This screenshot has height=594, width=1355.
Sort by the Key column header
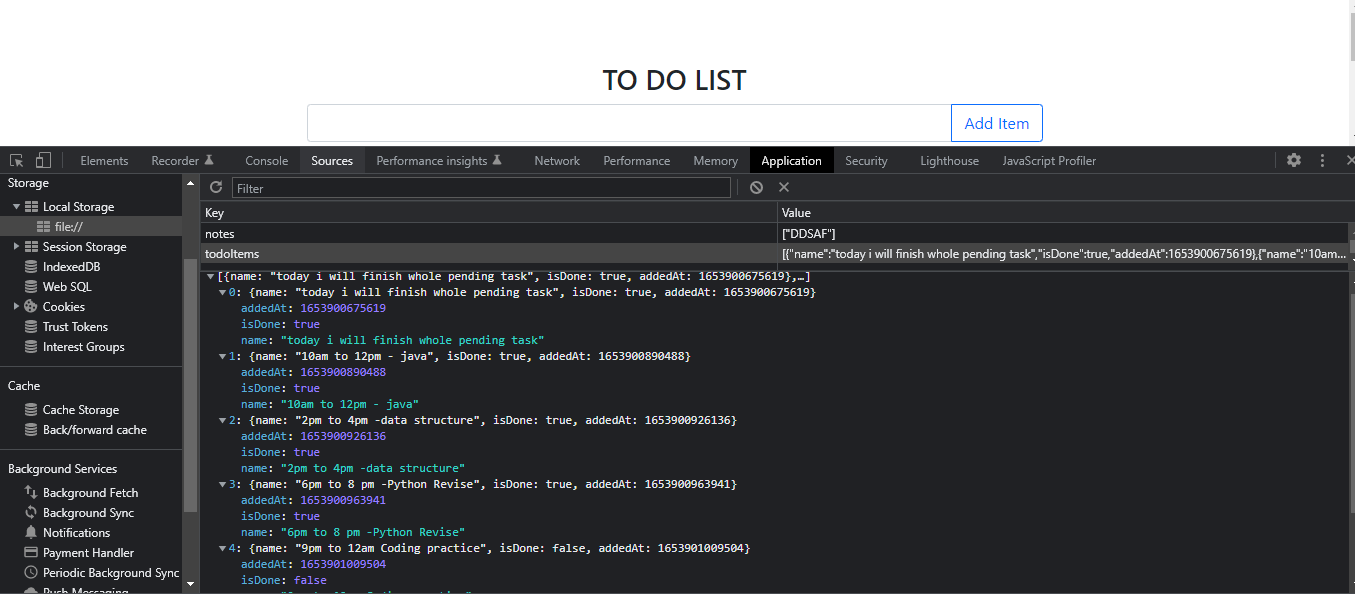click(489, 212)
